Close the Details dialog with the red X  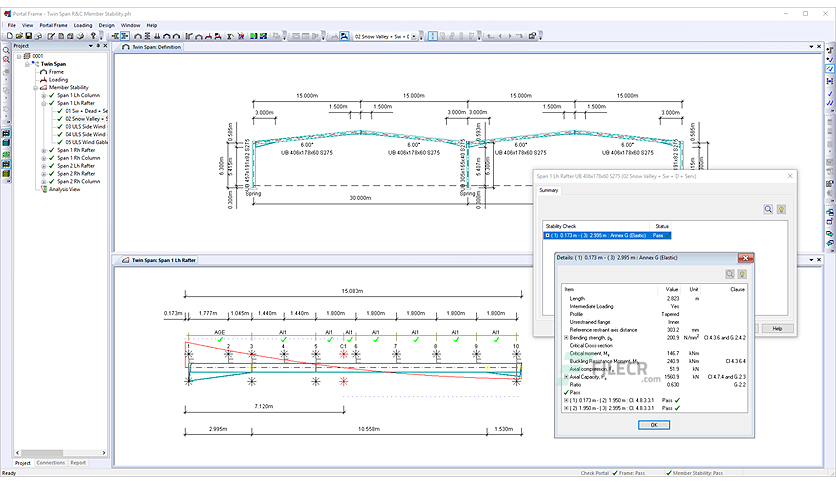[745, 258]
